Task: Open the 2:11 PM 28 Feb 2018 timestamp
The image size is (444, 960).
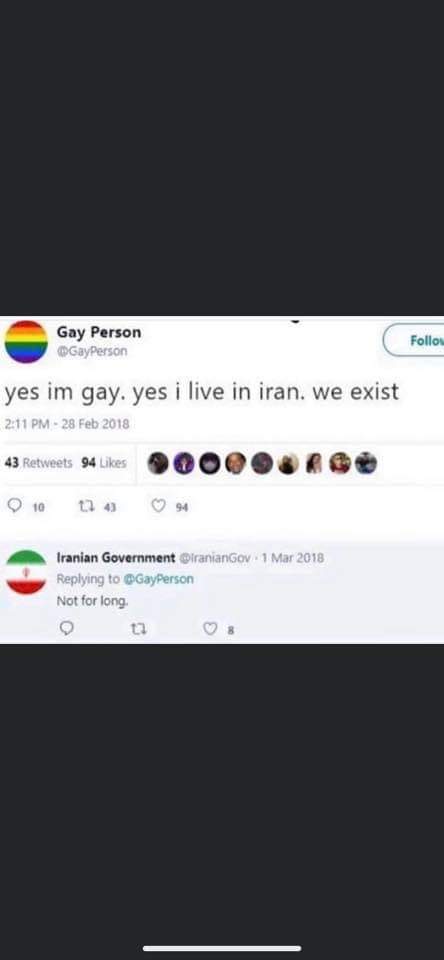Action: [x=67, y=424]
